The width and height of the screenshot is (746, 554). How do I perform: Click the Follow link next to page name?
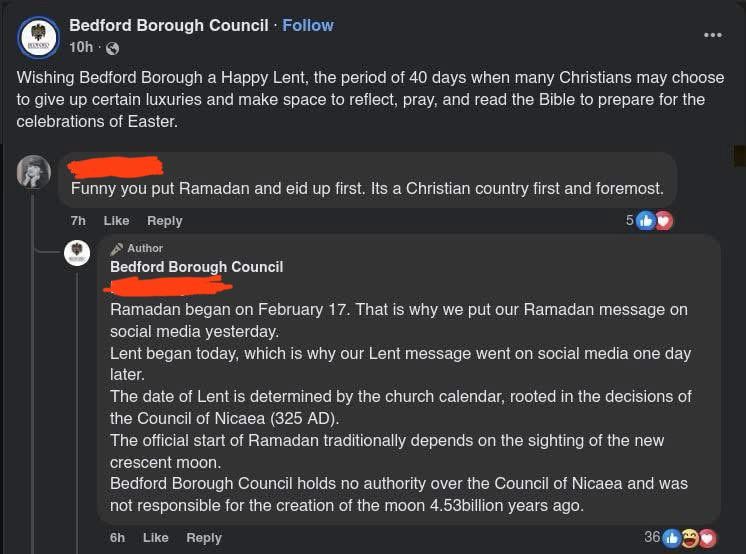(x=308, y=25)
